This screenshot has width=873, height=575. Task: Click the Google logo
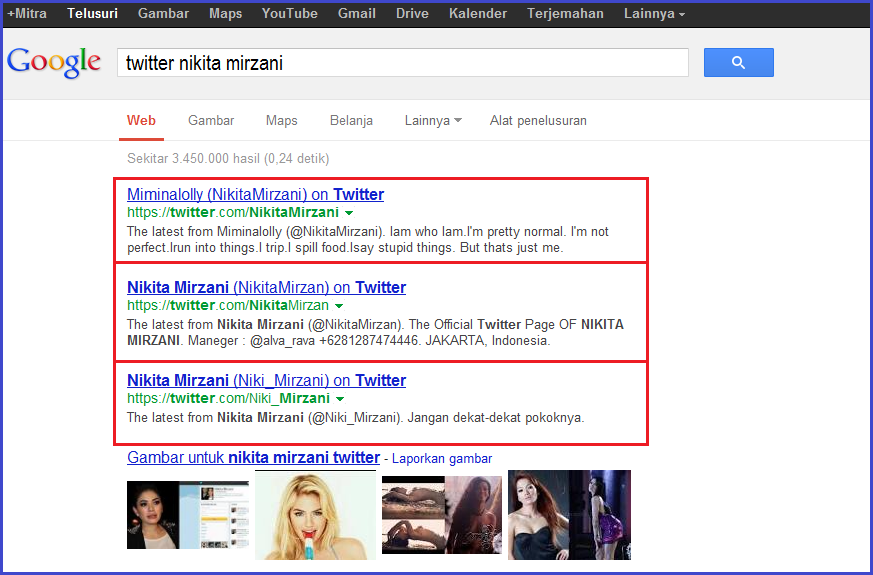click(53, 62)
